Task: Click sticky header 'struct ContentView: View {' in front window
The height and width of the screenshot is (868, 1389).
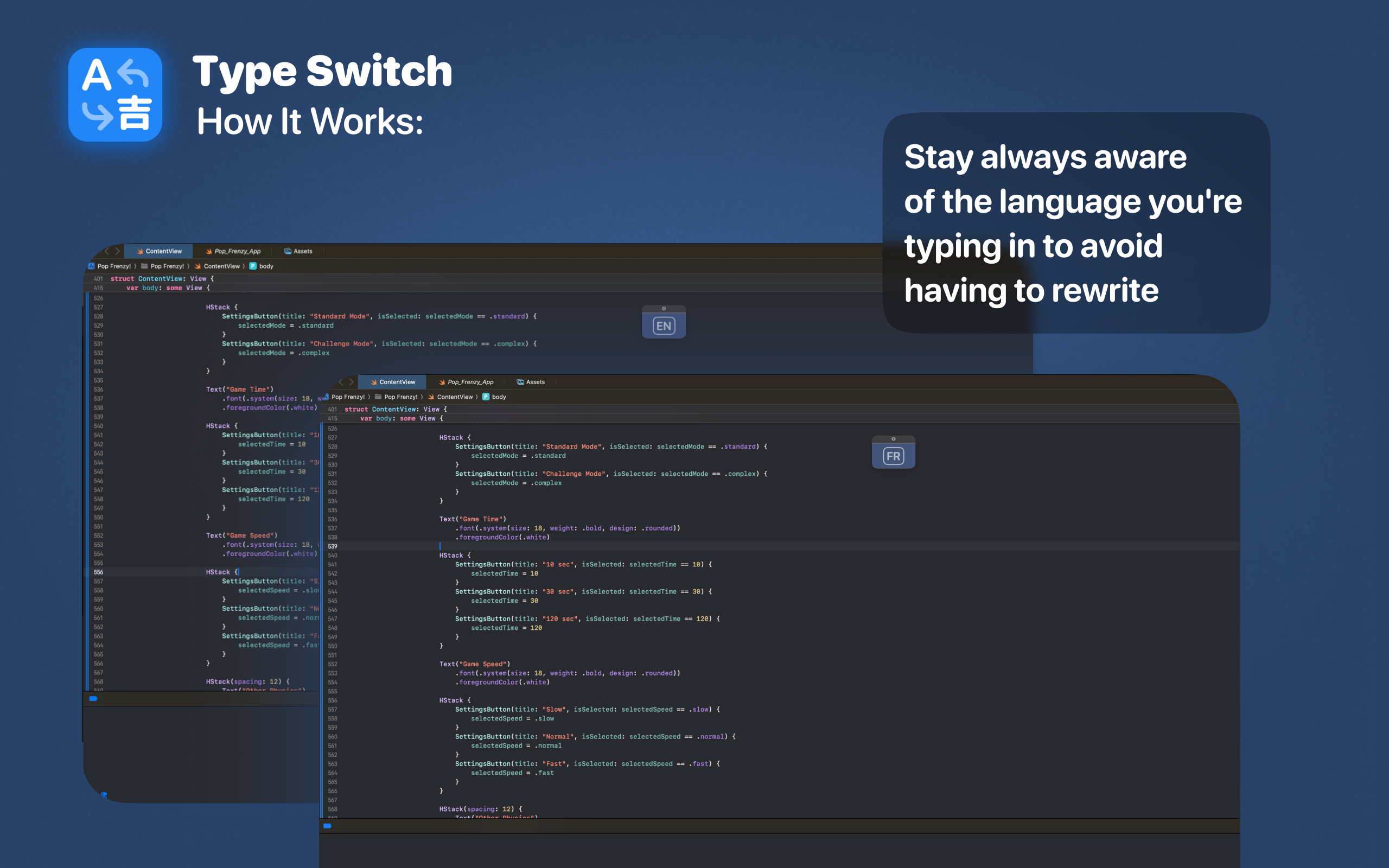Action: [396, 409]
